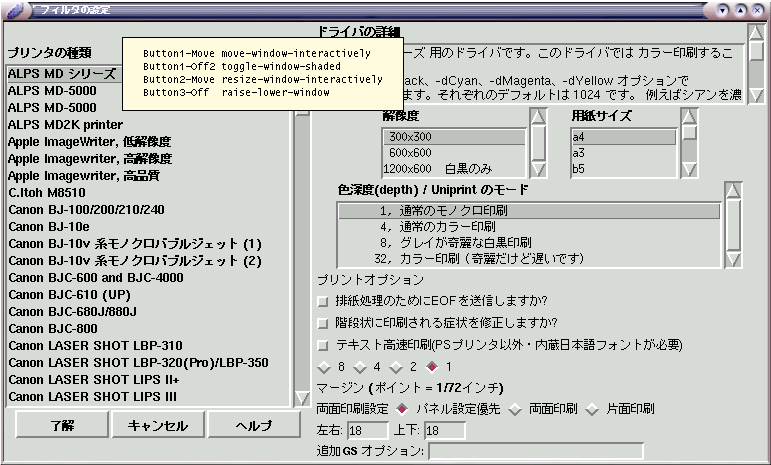The width and height of the screenshot is (771, 465).
Task: Select 両面印刷 radio button
Action: pyautogui.click(x=515, y=409)
